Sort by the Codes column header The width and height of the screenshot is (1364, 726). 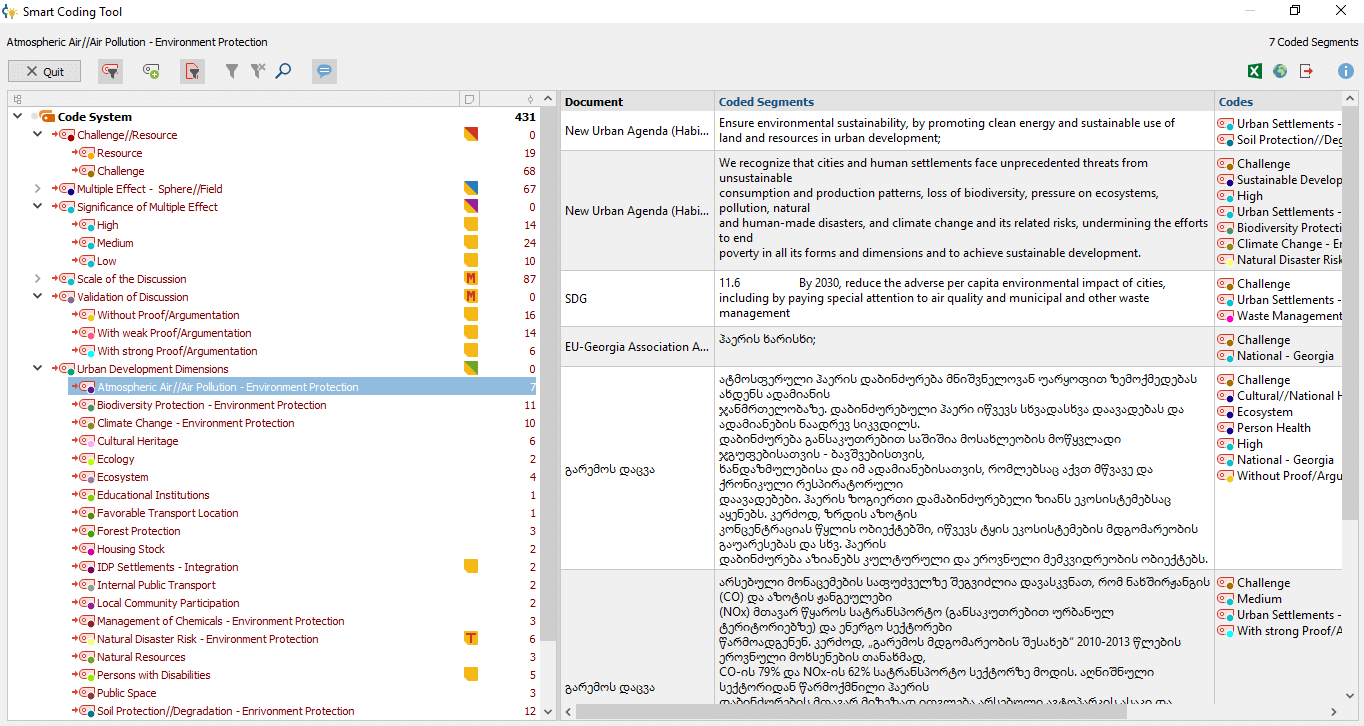point(1278,102)
